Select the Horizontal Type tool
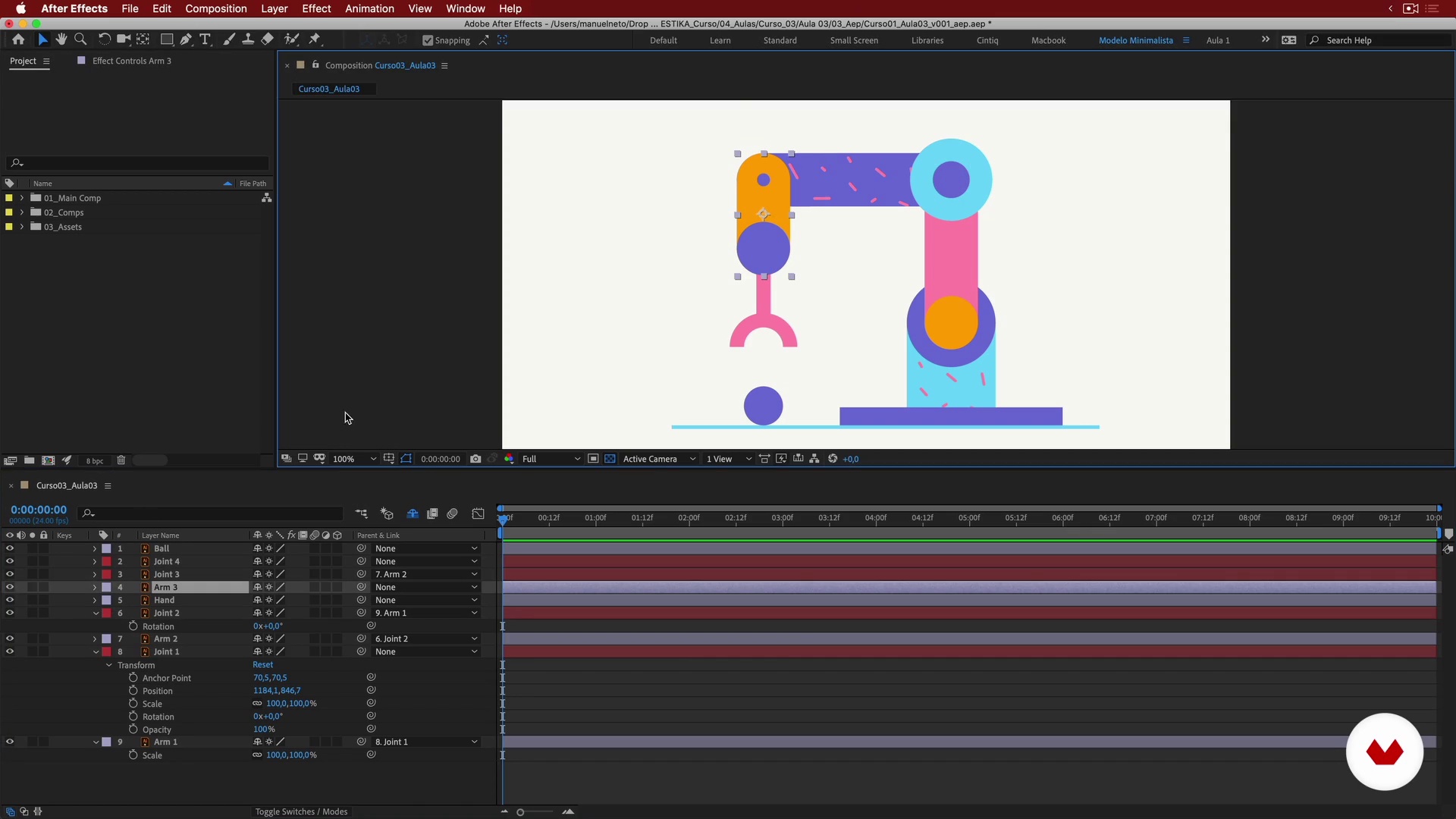1456x819 pixels. coord(205,39)
